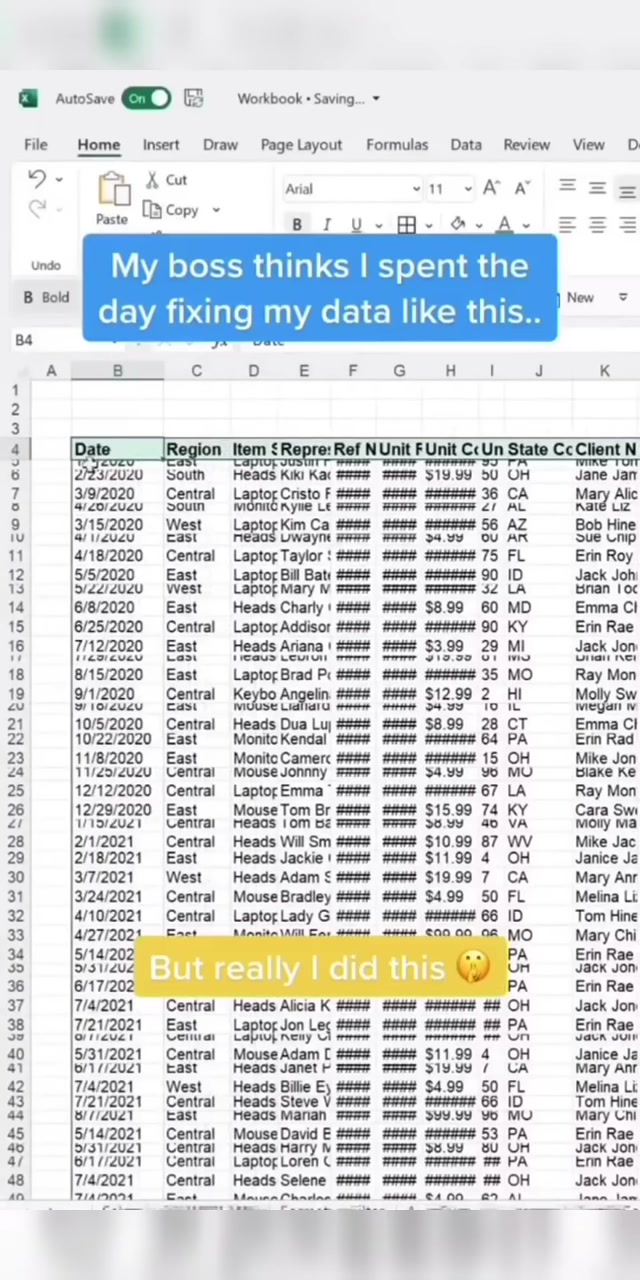Increase font size with the larger A icon

[x=491, y=188]
